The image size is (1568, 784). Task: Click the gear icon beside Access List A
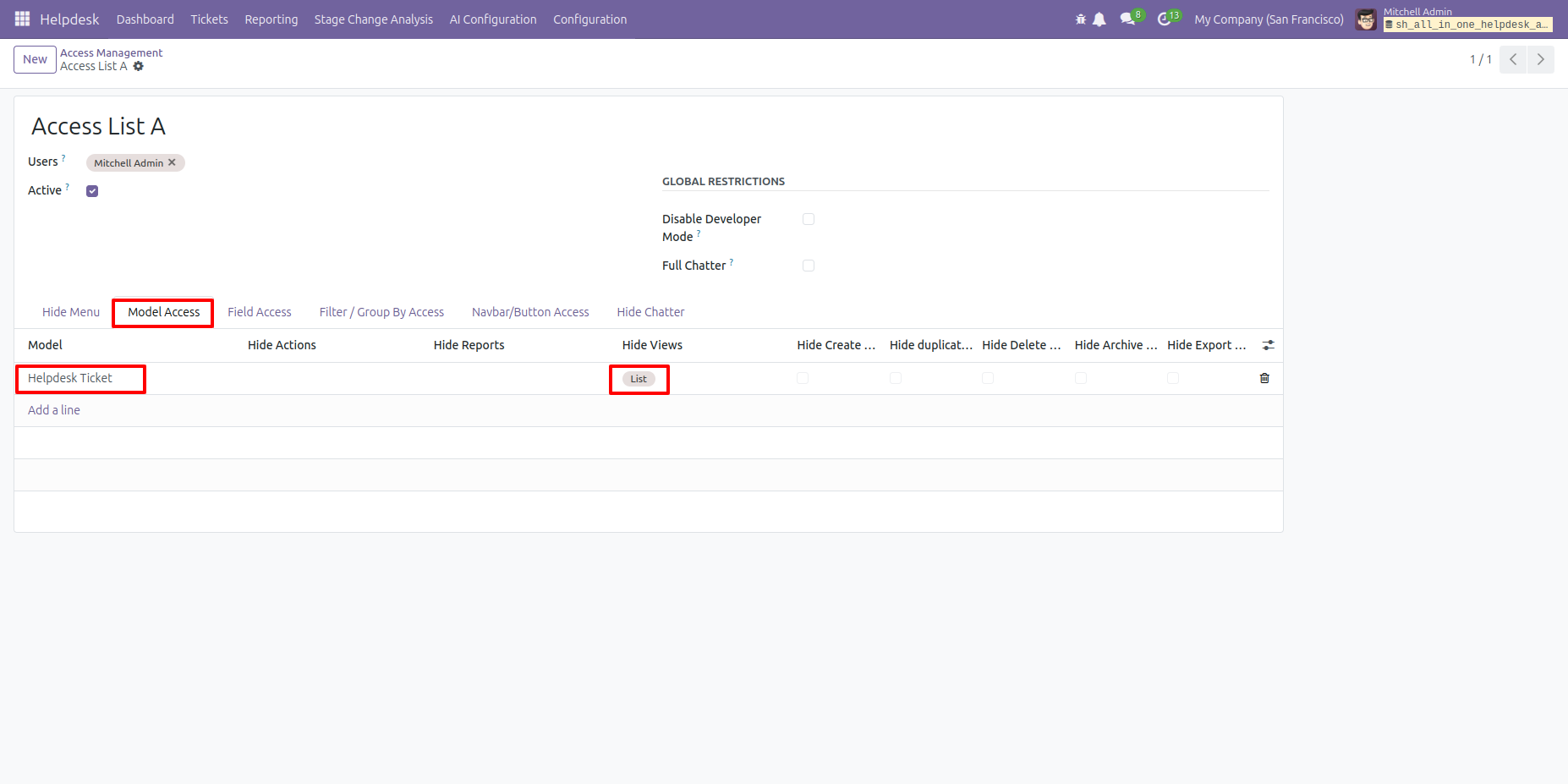[x=139, y=66]
